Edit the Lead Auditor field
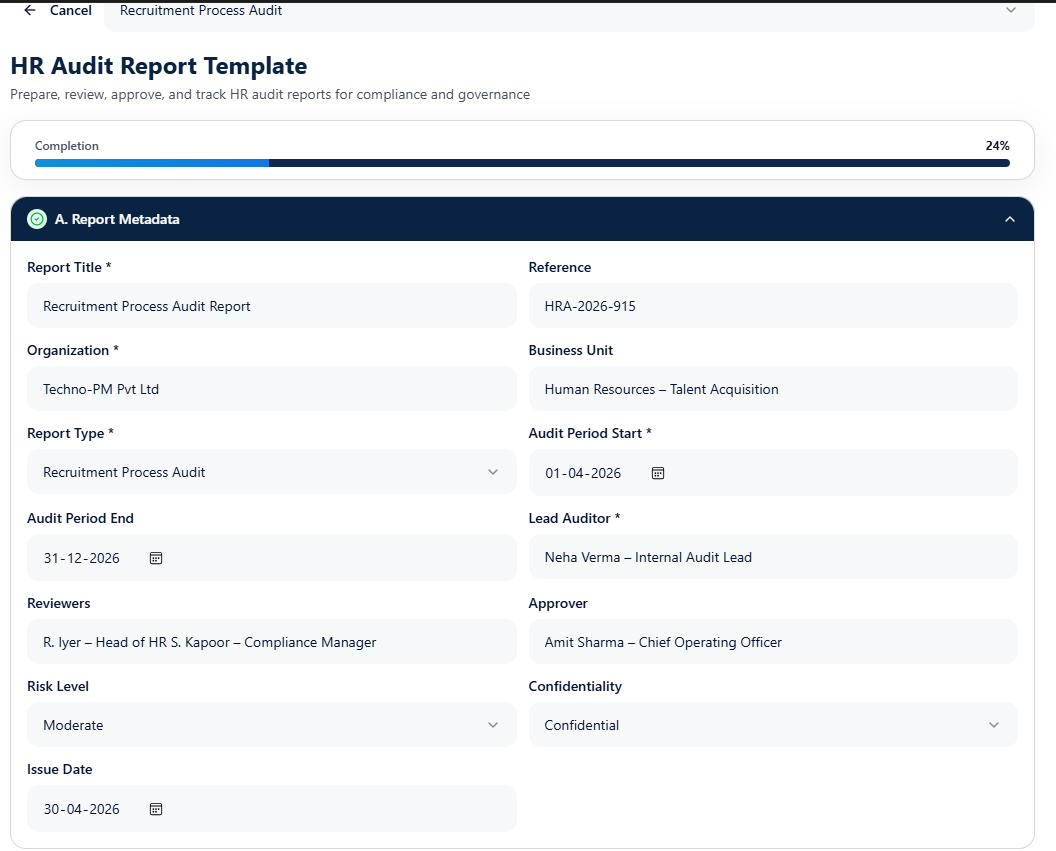Screen dimensions: 1056x851 pyautogui.click(x=772, y=557)
